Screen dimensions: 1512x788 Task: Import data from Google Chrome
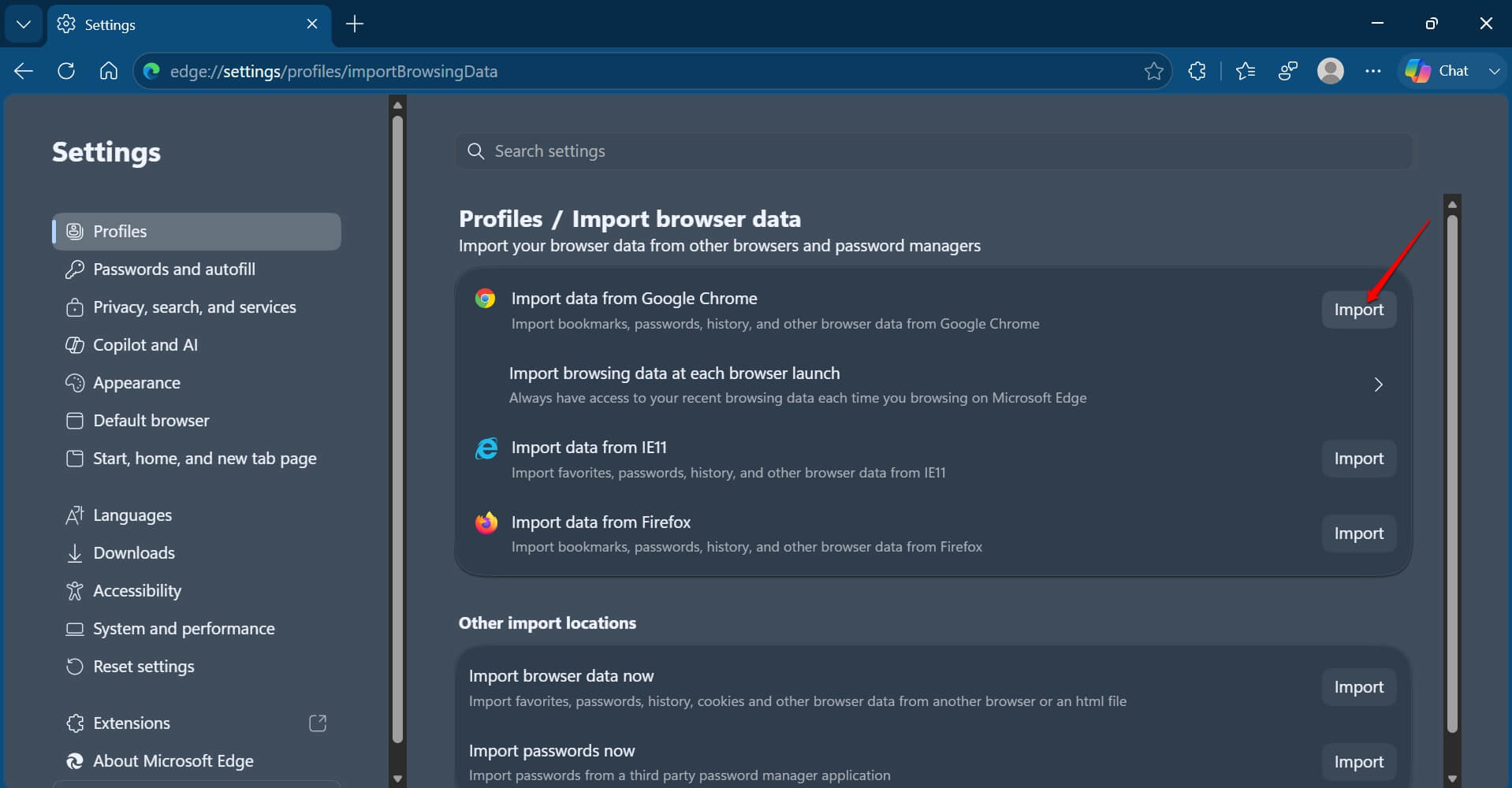coord(1358,310)
